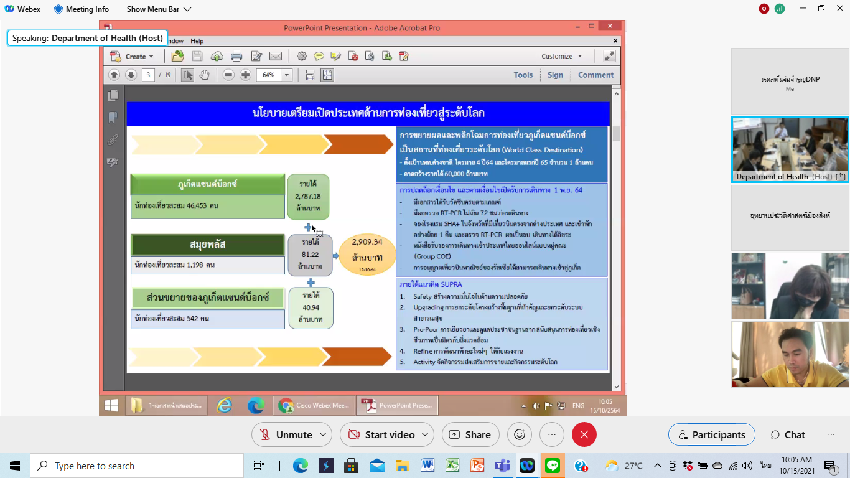Expand audio options arrow beside Unmute
The width and height of the screenshot is (850, 478).
pyautogui.click(x=323, y=435)
